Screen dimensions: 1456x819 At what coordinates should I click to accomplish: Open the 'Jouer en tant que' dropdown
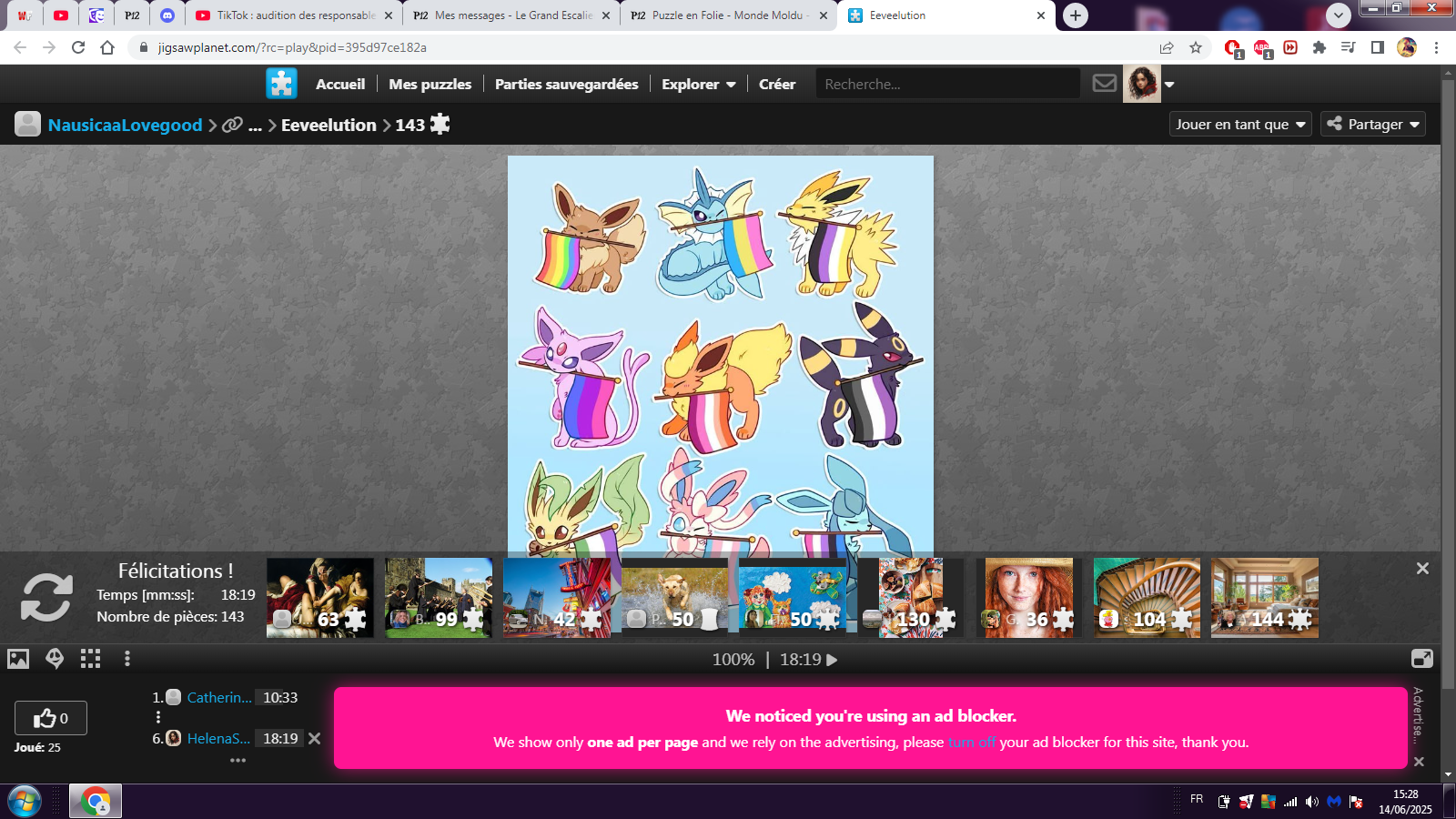pos(1240,125)
